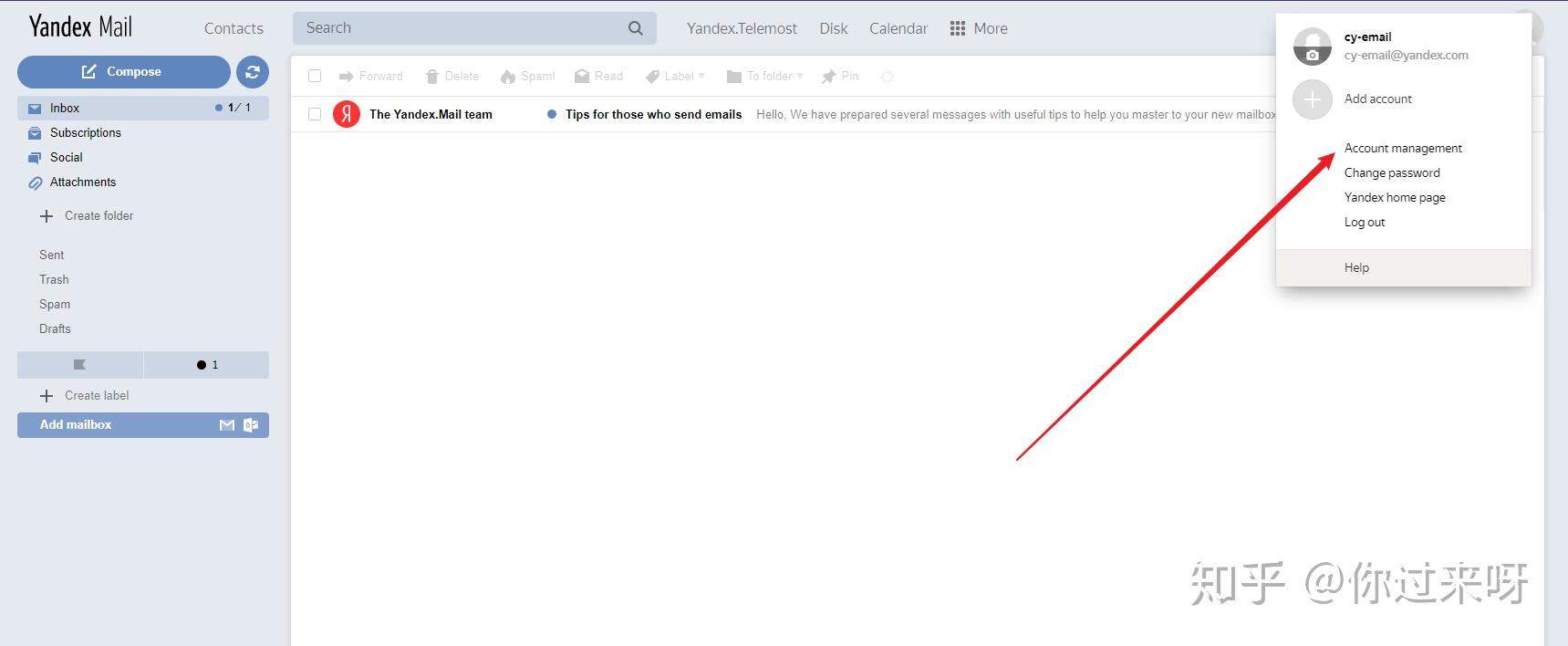Open the More apps grid icon

click(957, 28)
